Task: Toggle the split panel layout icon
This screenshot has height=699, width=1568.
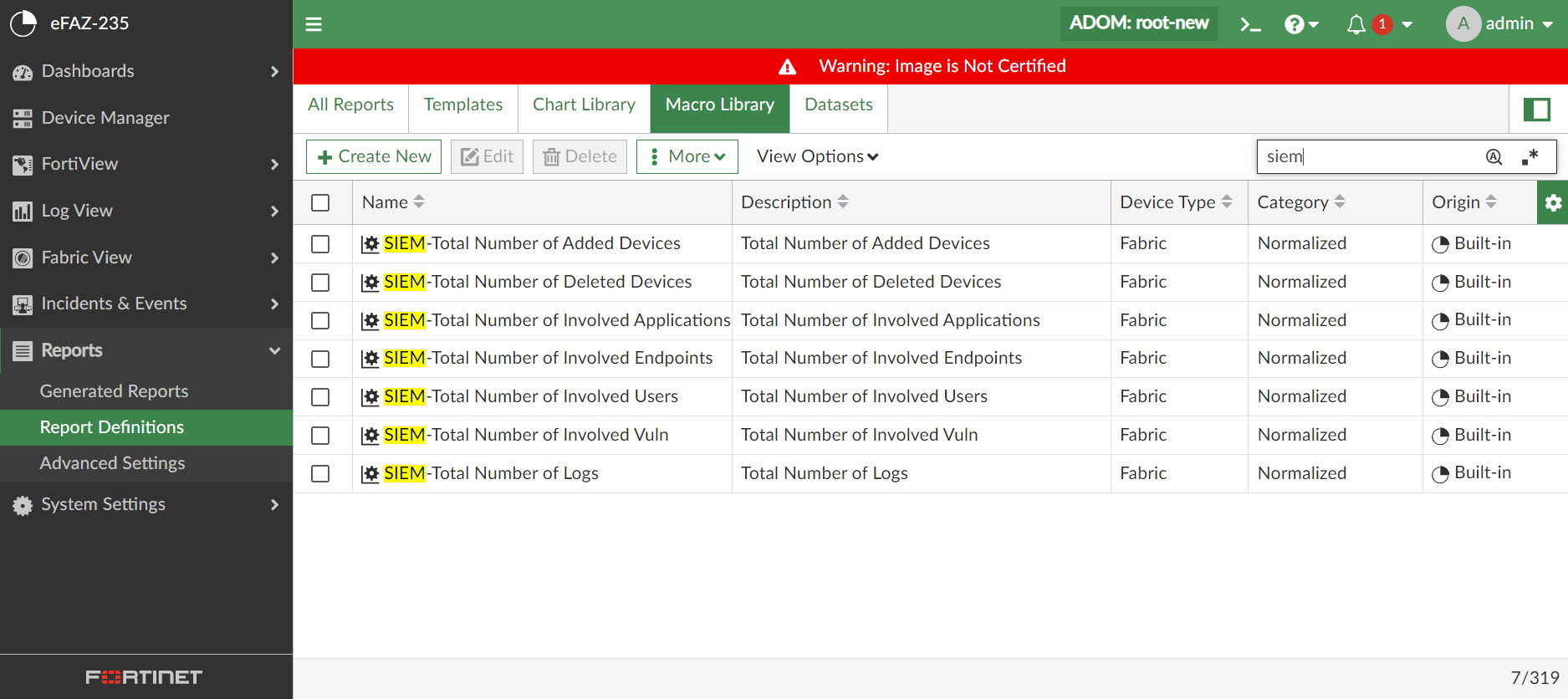Action: point(1537,109)
